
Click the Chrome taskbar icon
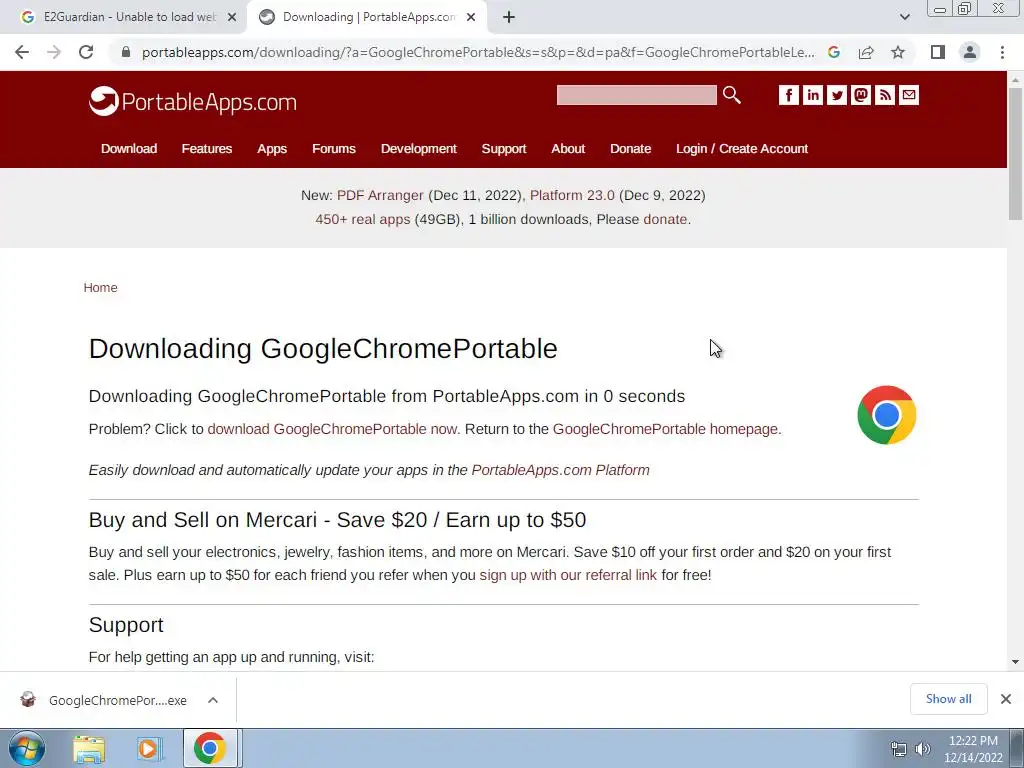(210, 748)
